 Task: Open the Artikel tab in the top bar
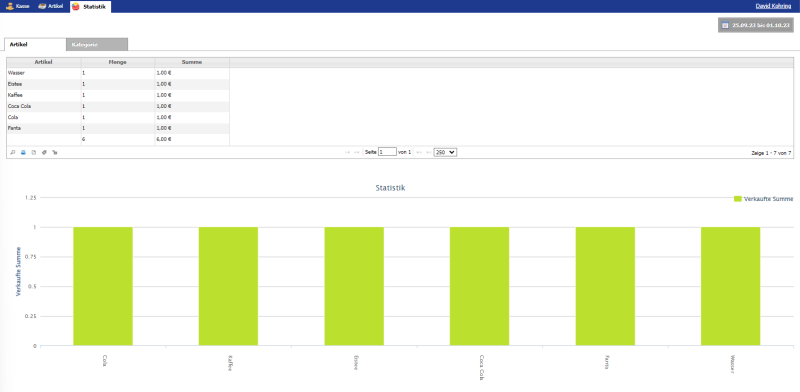click(x=51, y=6)
